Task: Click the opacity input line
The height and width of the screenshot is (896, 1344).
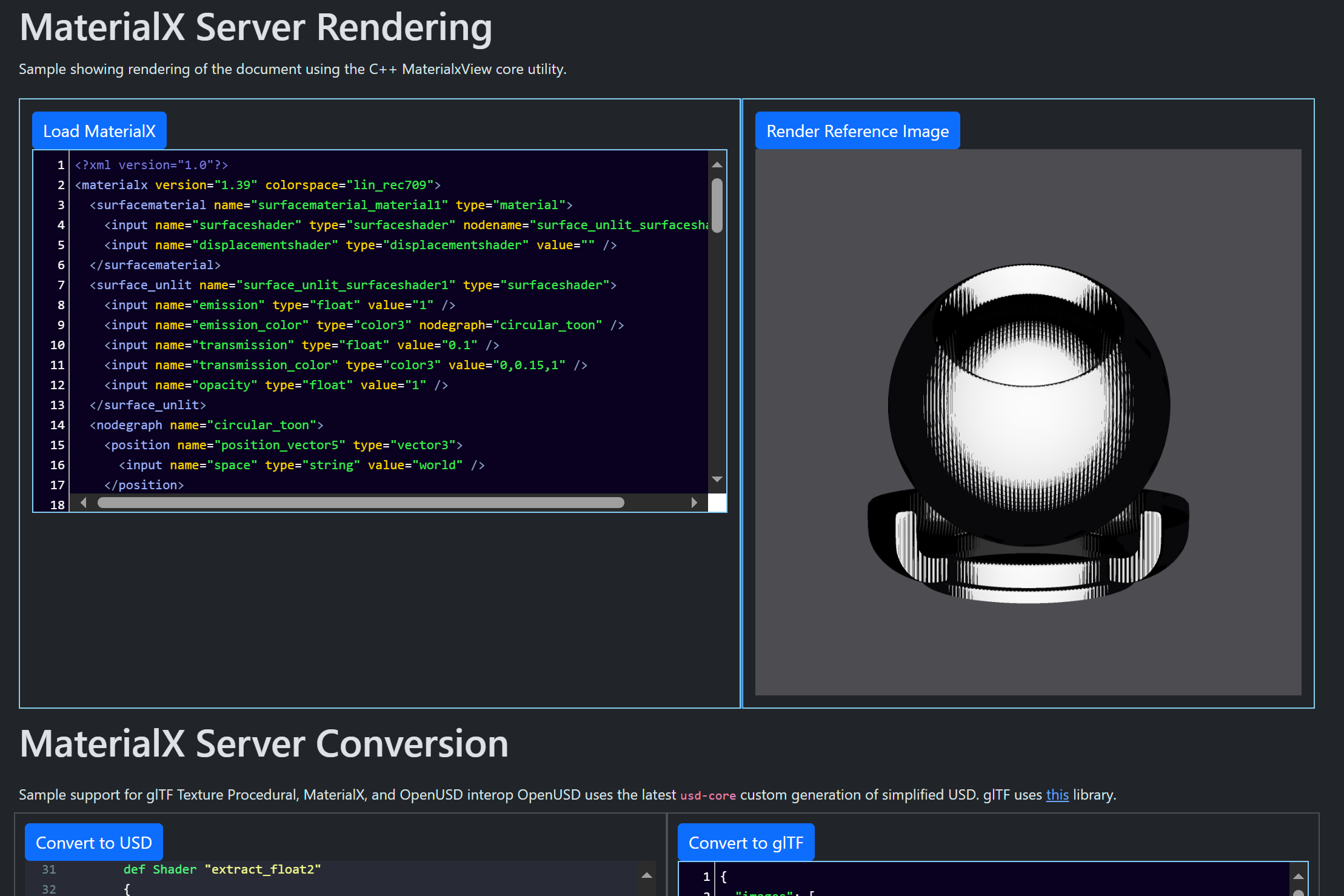Action: [276, 385]
